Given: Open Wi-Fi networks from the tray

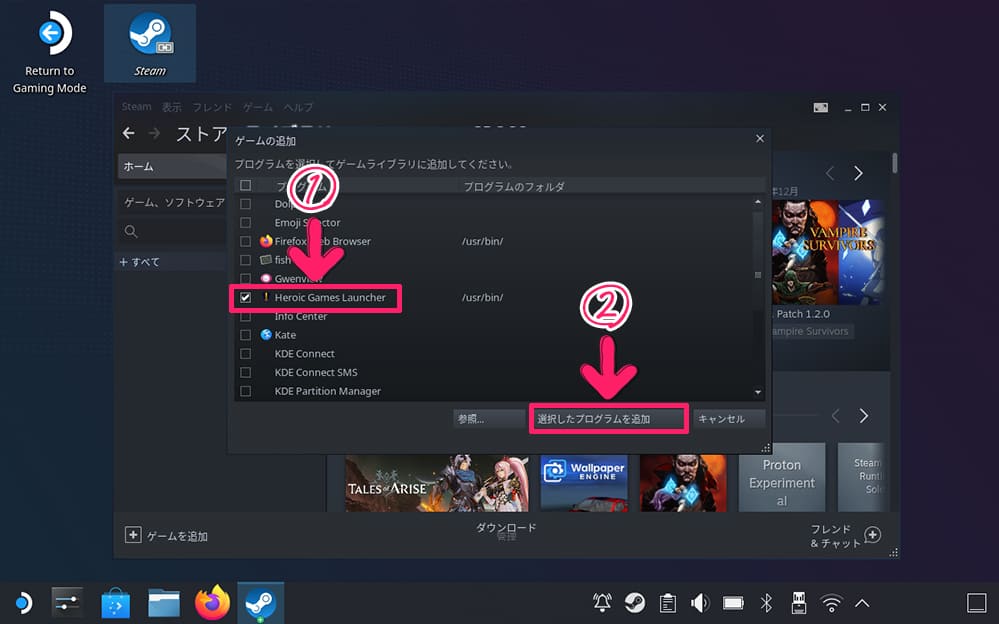Looking at the screenshot, I should coord(831,602).
